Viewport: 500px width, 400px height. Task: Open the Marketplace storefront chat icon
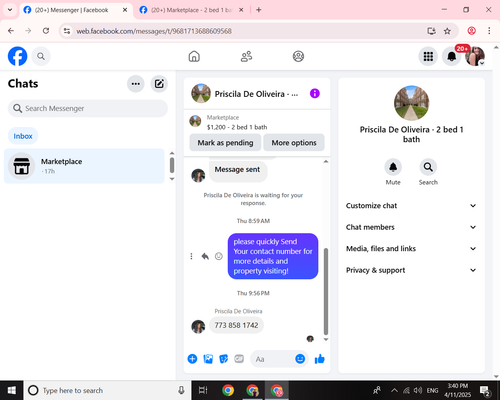coord(21,166)
